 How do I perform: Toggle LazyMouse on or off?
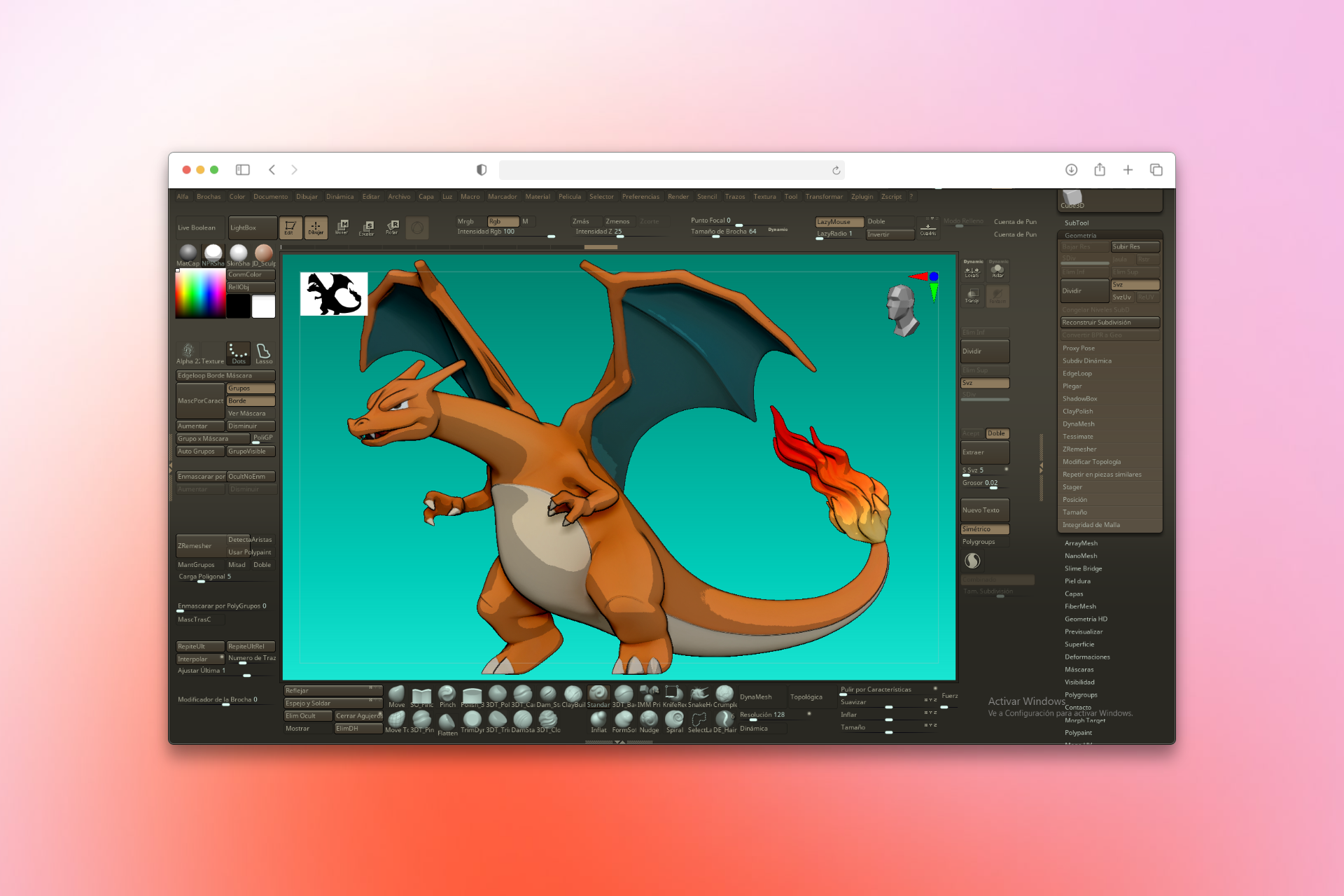click(x=837, y=221)
